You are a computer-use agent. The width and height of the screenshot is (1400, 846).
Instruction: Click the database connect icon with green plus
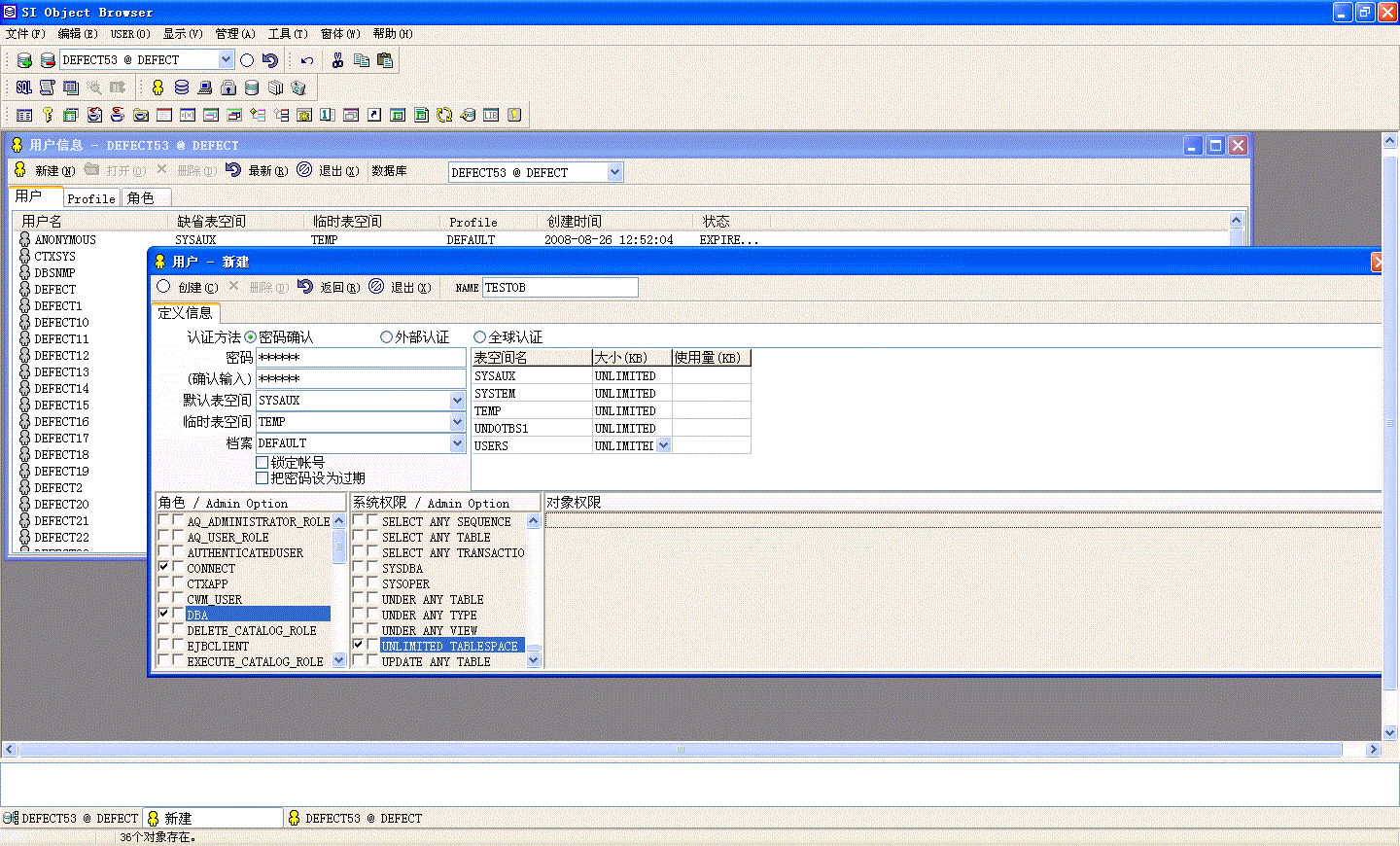click(24, 60)
